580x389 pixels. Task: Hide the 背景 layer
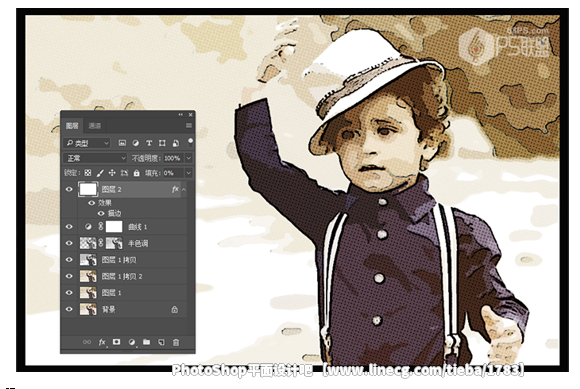(69, 309)
